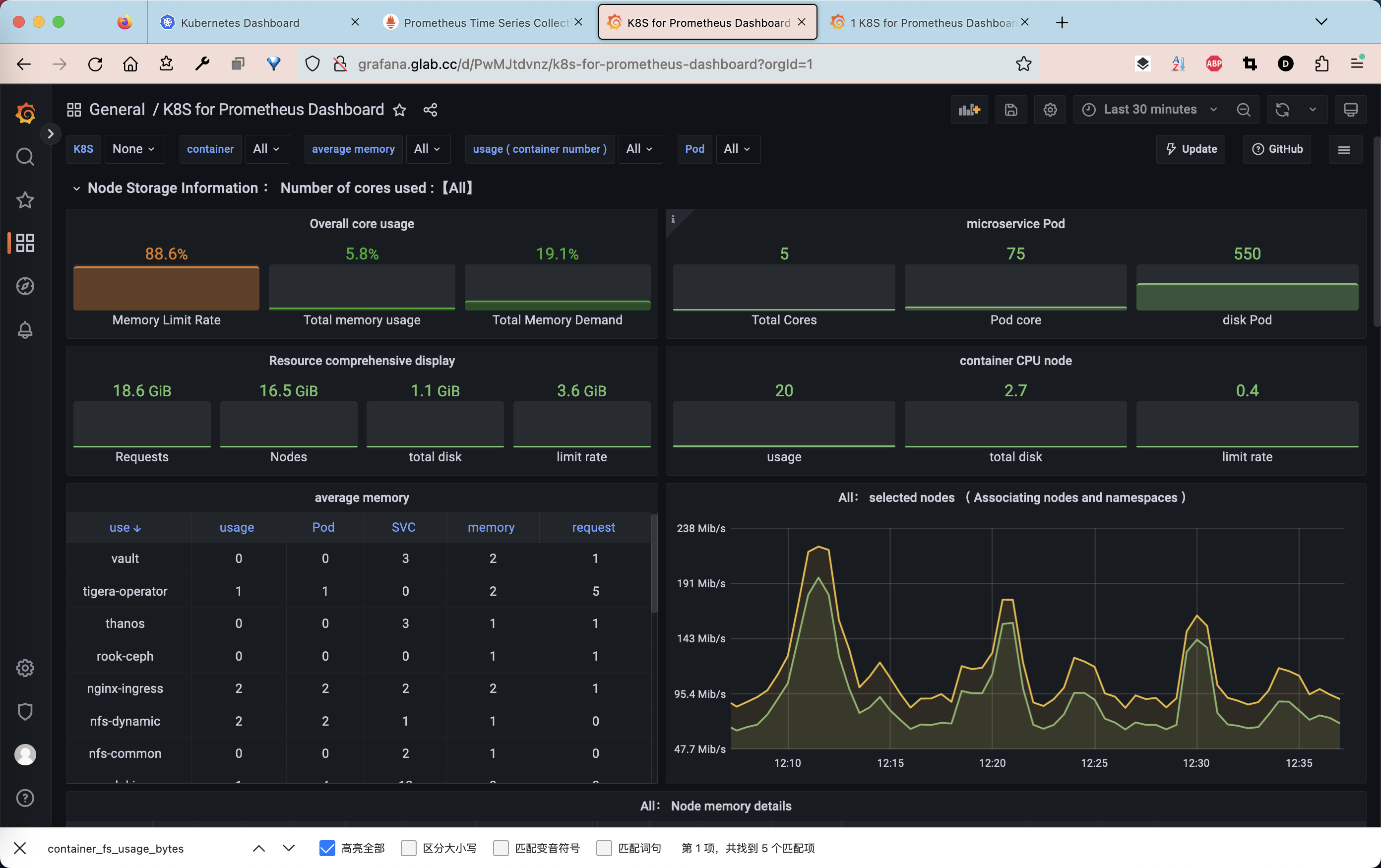
Task: Find next match arrow
Action: click(x=289, y=848)
